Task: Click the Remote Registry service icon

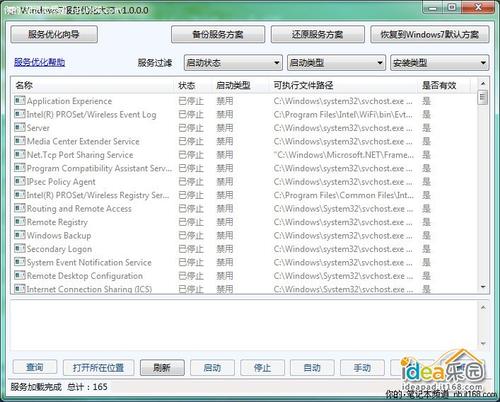Action: click(x=20, y=221)
